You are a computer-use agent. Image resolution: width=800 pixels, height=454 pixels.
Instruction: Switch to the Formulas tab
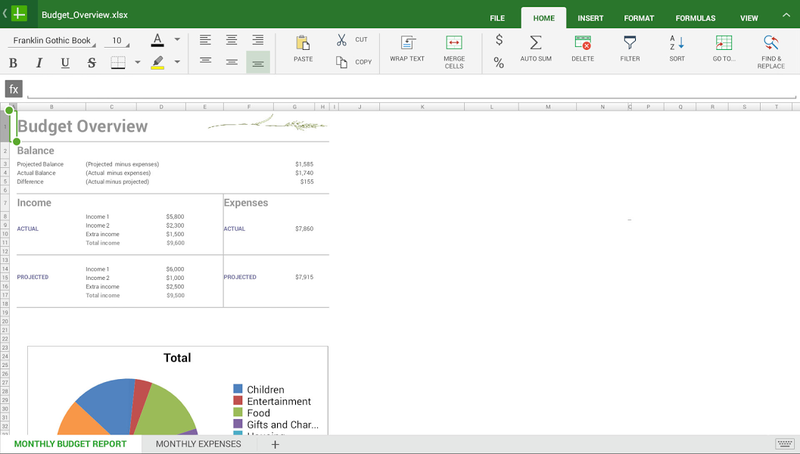click(695, 18)
